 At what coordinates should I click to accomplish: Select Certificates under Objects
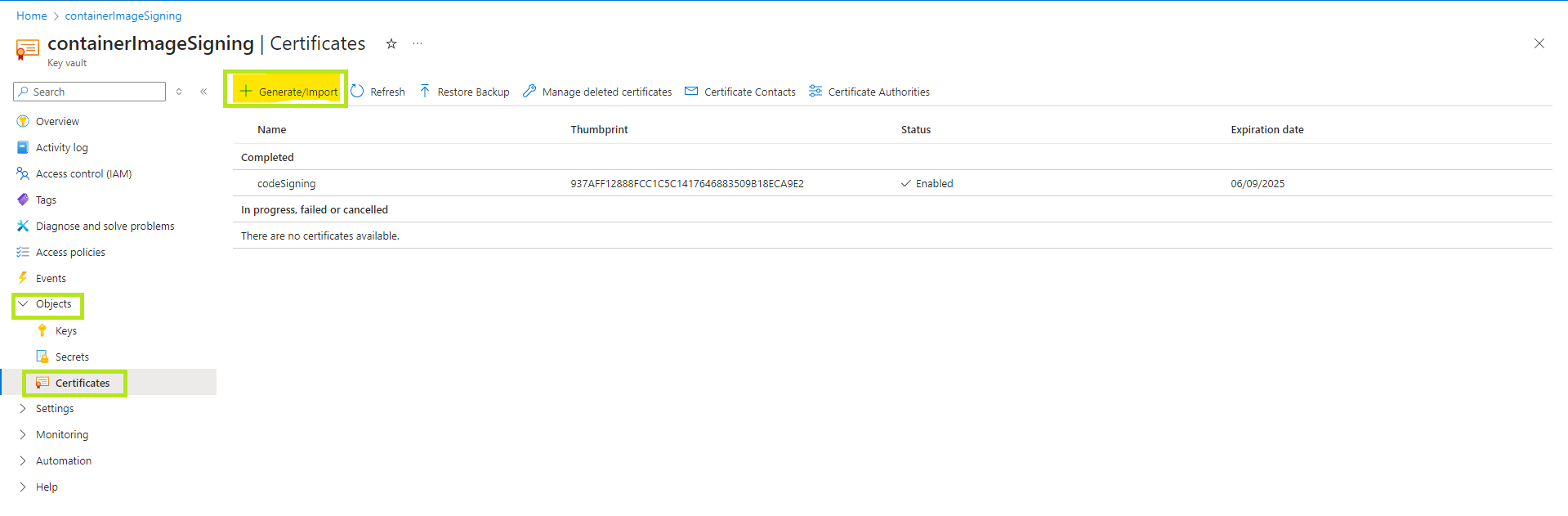[x=83, y=383]
